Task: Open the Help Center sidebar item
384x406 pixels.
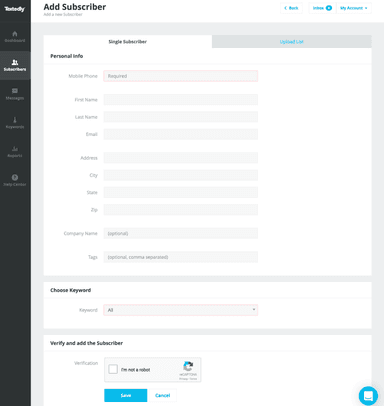Action: click(x=15, y=180)
